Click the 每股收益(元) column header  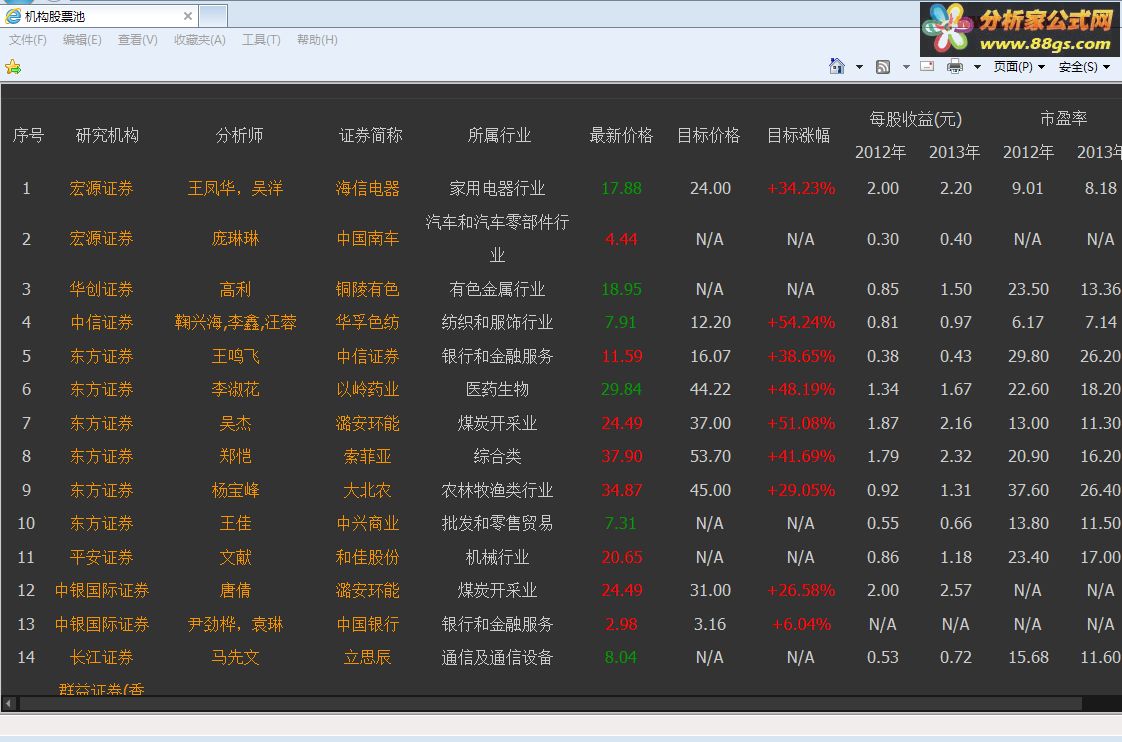click(x=915, y=119)
